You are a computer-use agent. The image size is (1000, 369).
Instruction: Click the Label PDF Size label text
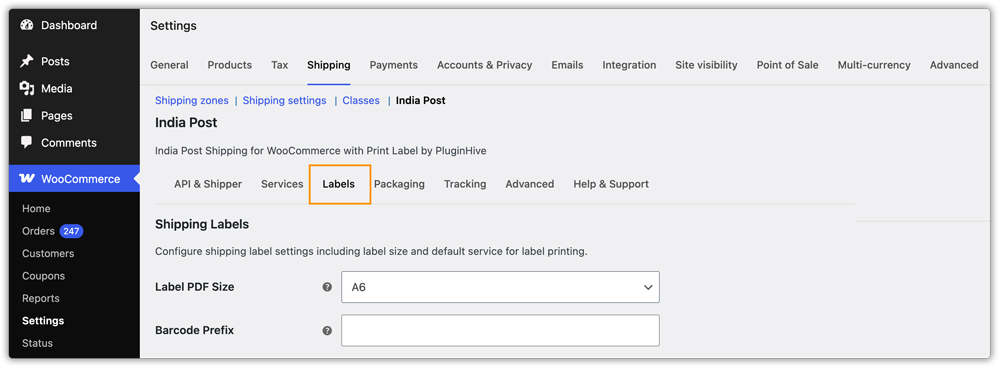(195, 287)
